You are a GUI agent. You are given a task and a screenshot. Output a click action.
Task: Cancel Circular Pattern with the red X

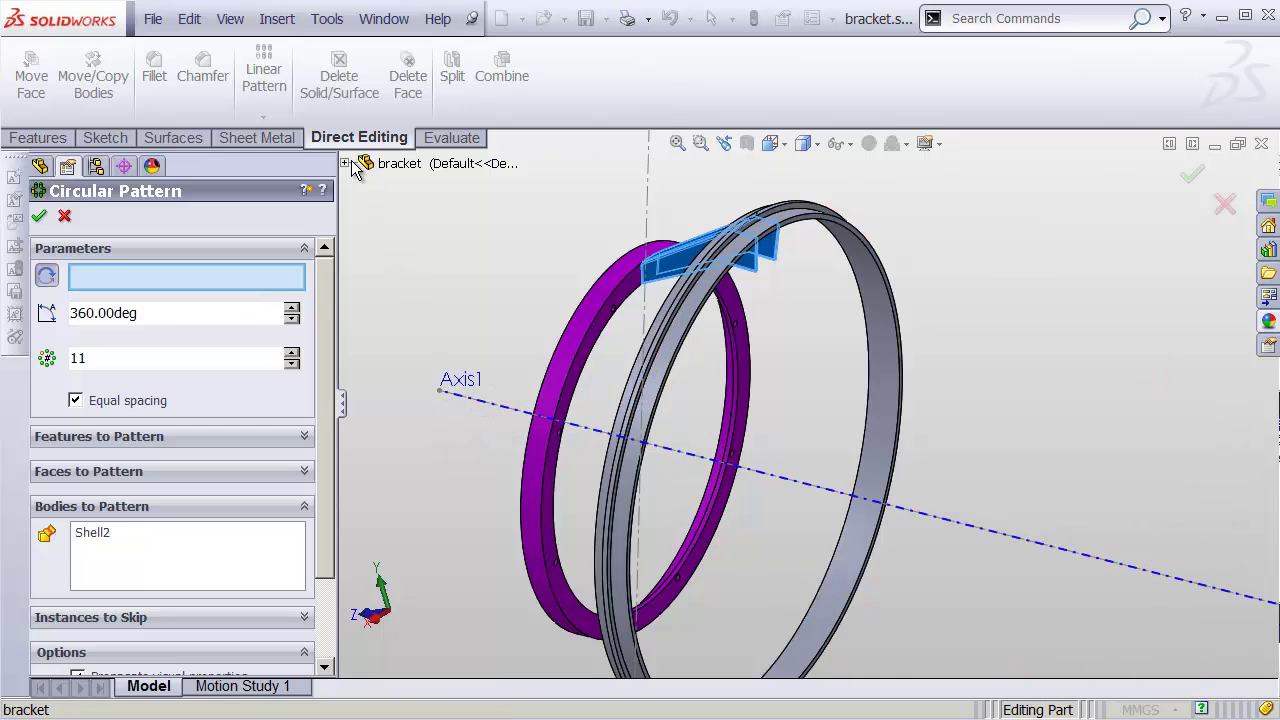65,216
